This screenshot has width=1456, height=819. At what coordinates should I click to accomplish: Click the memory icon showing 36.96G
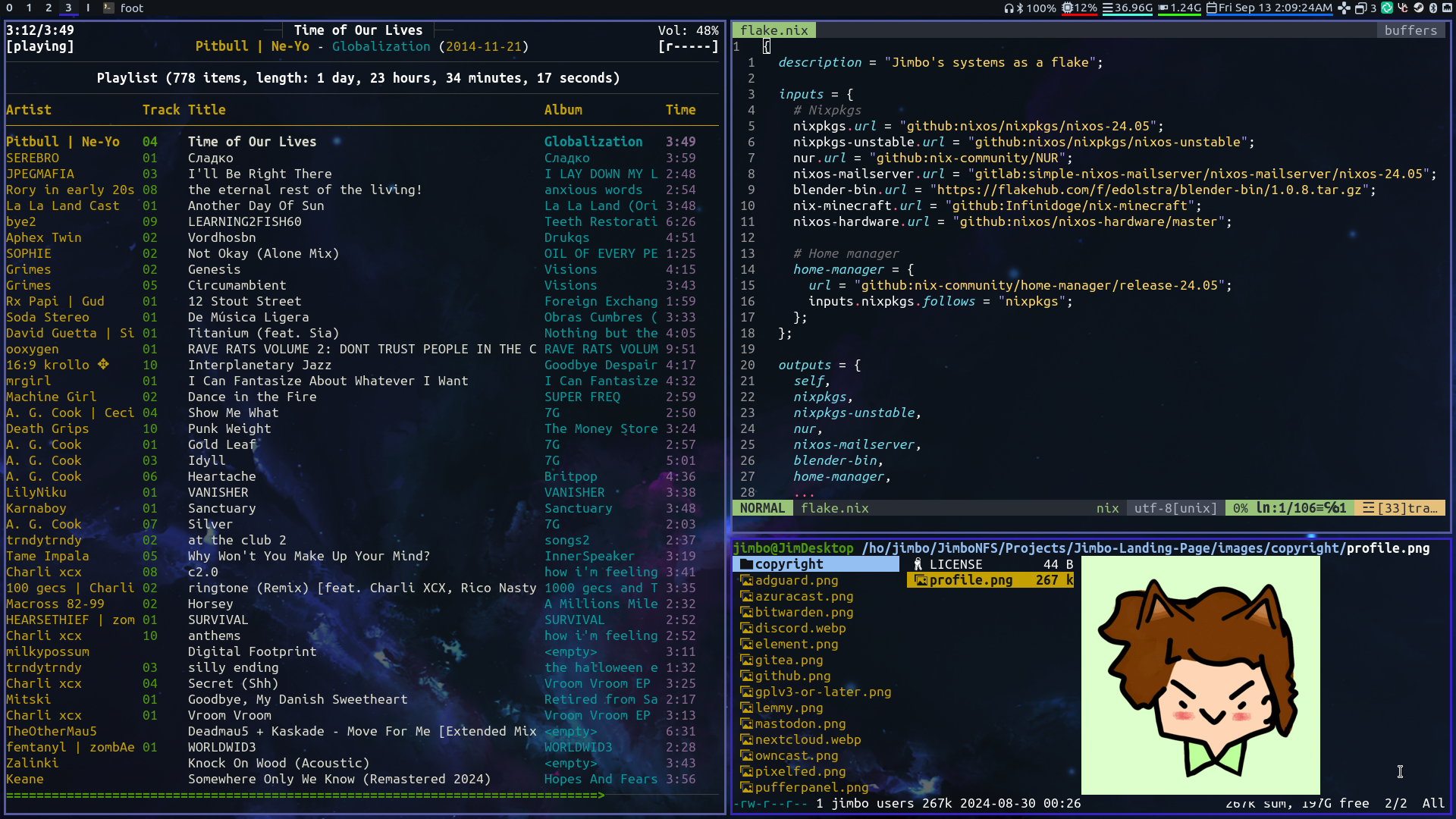(x=1107, y=8)
